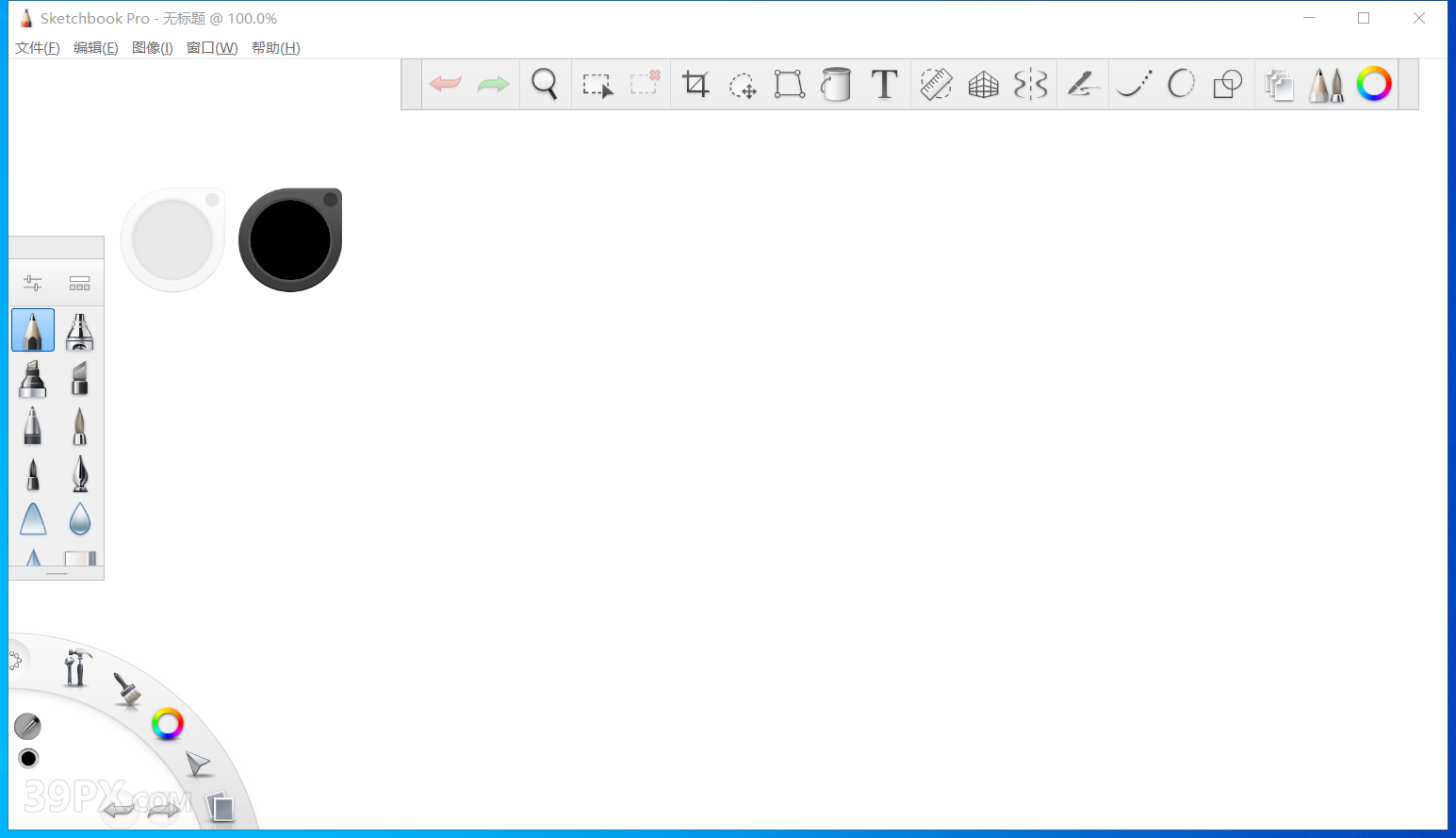The width and height of the screenshot is (1456, 838).
Task: Open the 窗口(W) menu
Action: tap(212, 48)
